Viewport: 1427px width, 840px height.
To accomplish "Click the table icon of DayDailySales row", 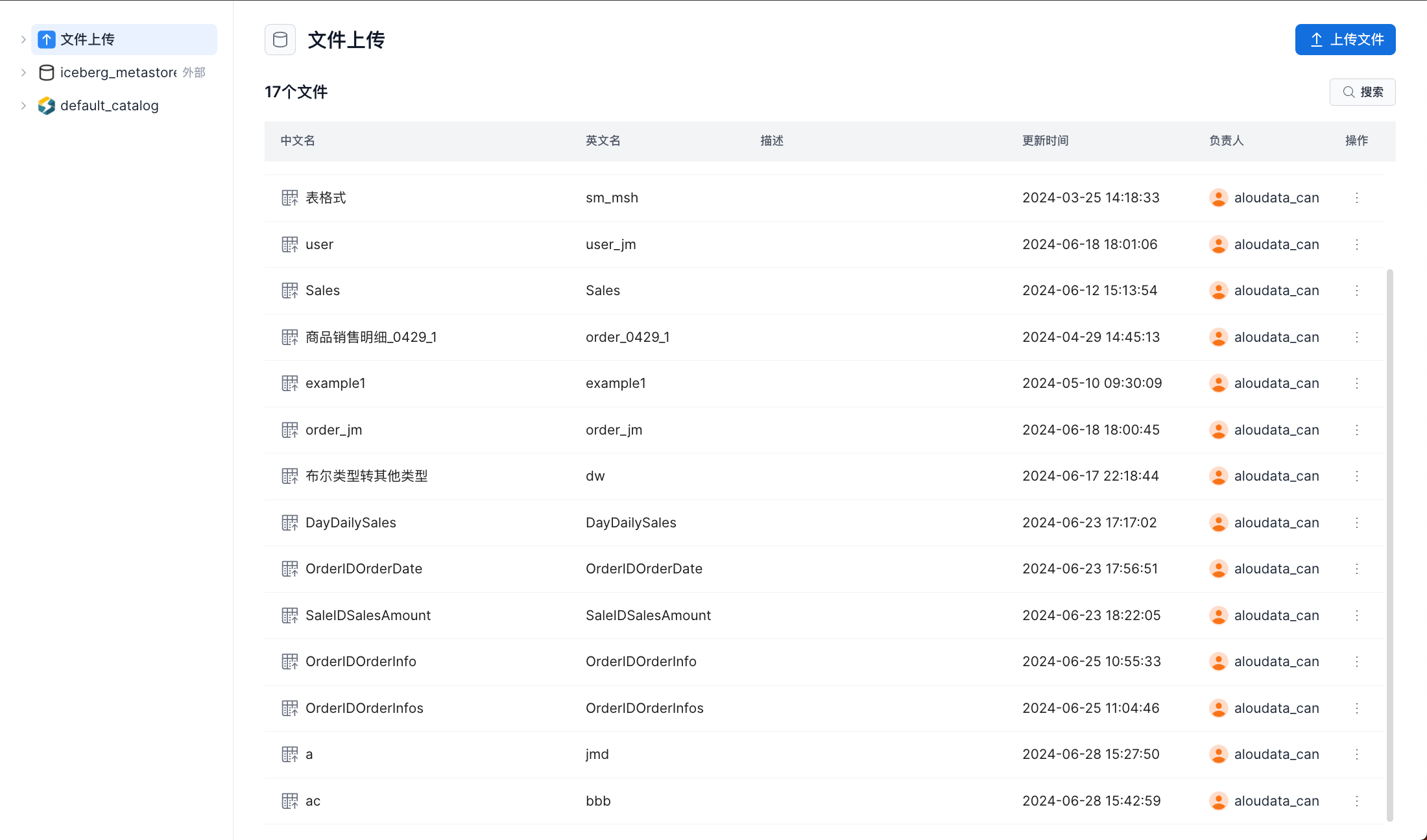I will click(289, 523).
